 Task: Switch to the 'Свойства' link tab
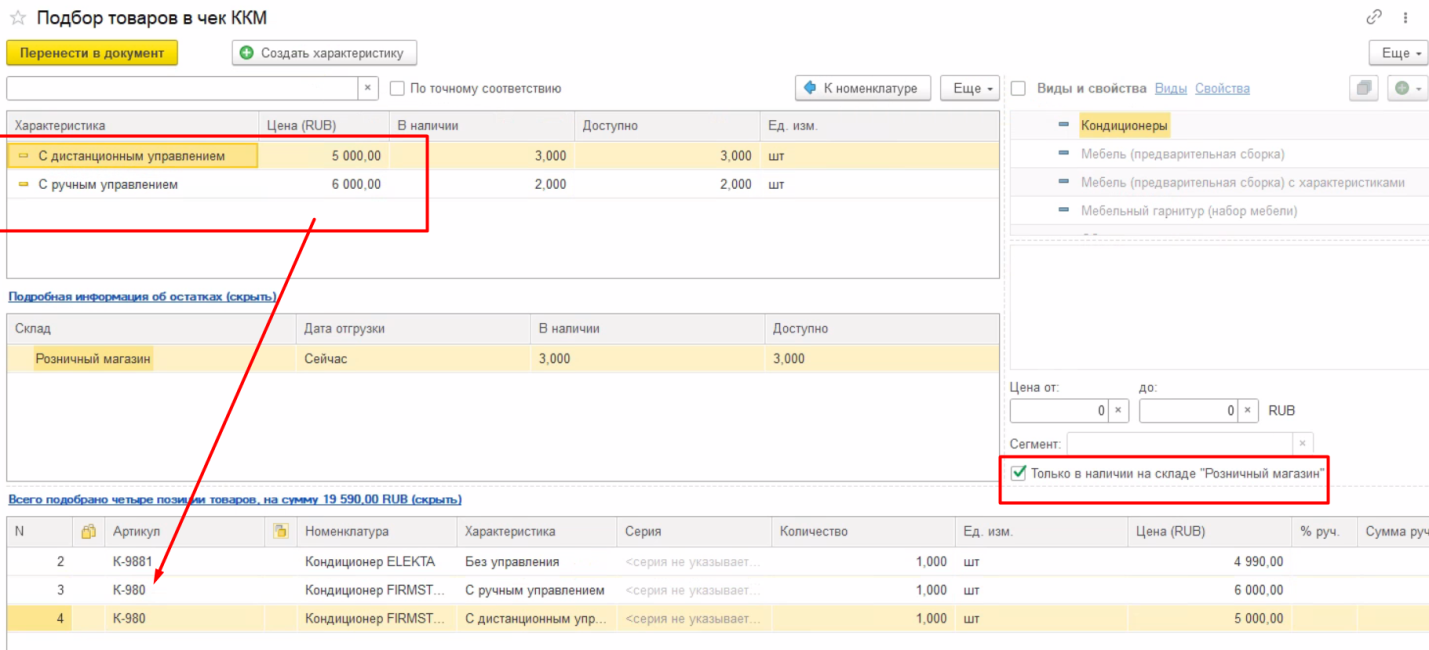1222,88
